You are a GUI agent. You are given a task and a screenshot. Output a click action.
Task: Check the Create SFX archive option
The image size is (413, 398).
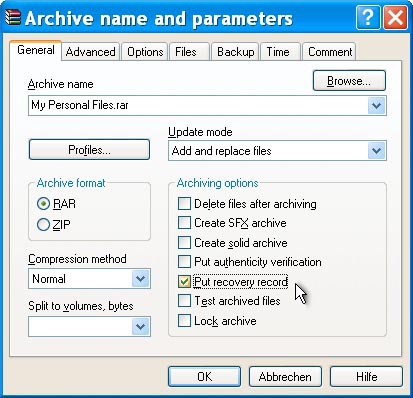pyautogui.click(x=184, y=223)
